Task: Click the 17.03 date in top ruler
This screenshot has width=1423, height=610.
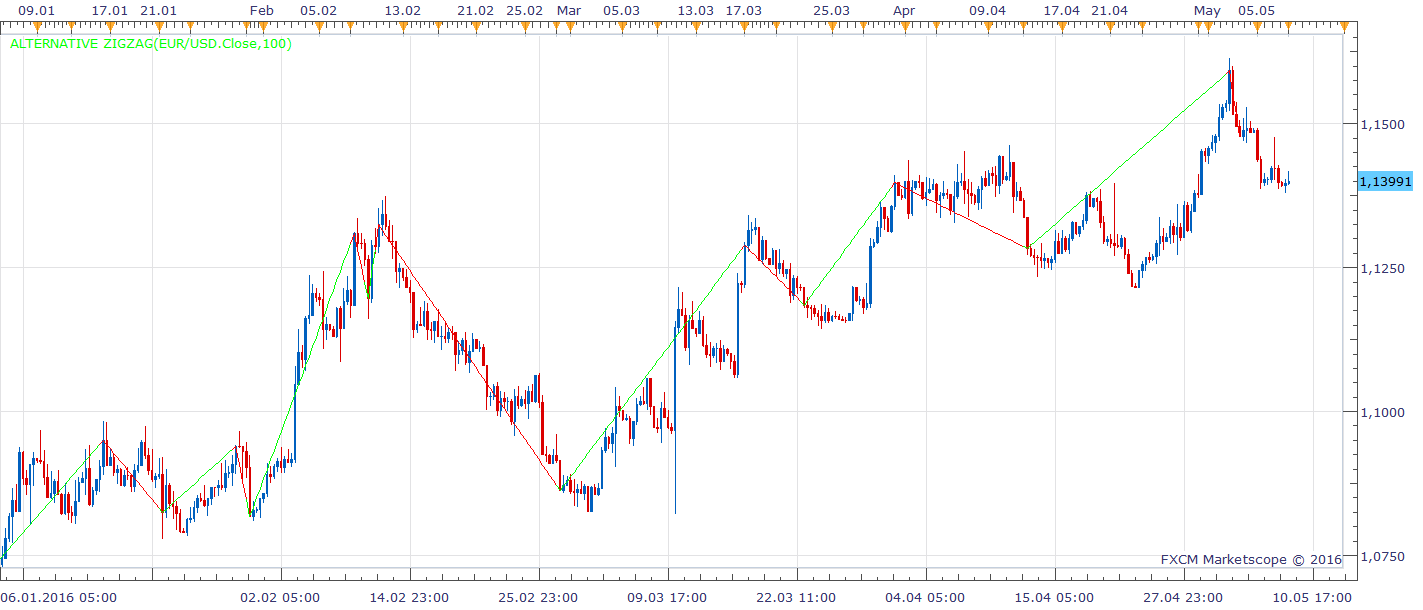Action: pyautogui.click(x=743, y=9)
